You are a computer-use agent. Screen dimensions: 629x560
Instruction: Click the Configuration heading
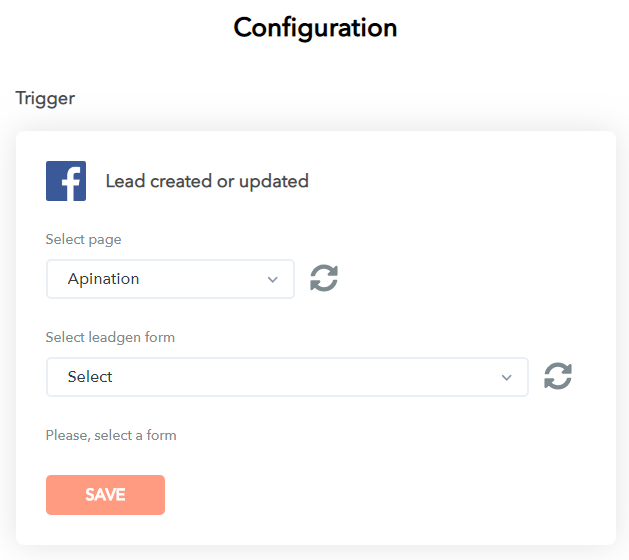315,28
